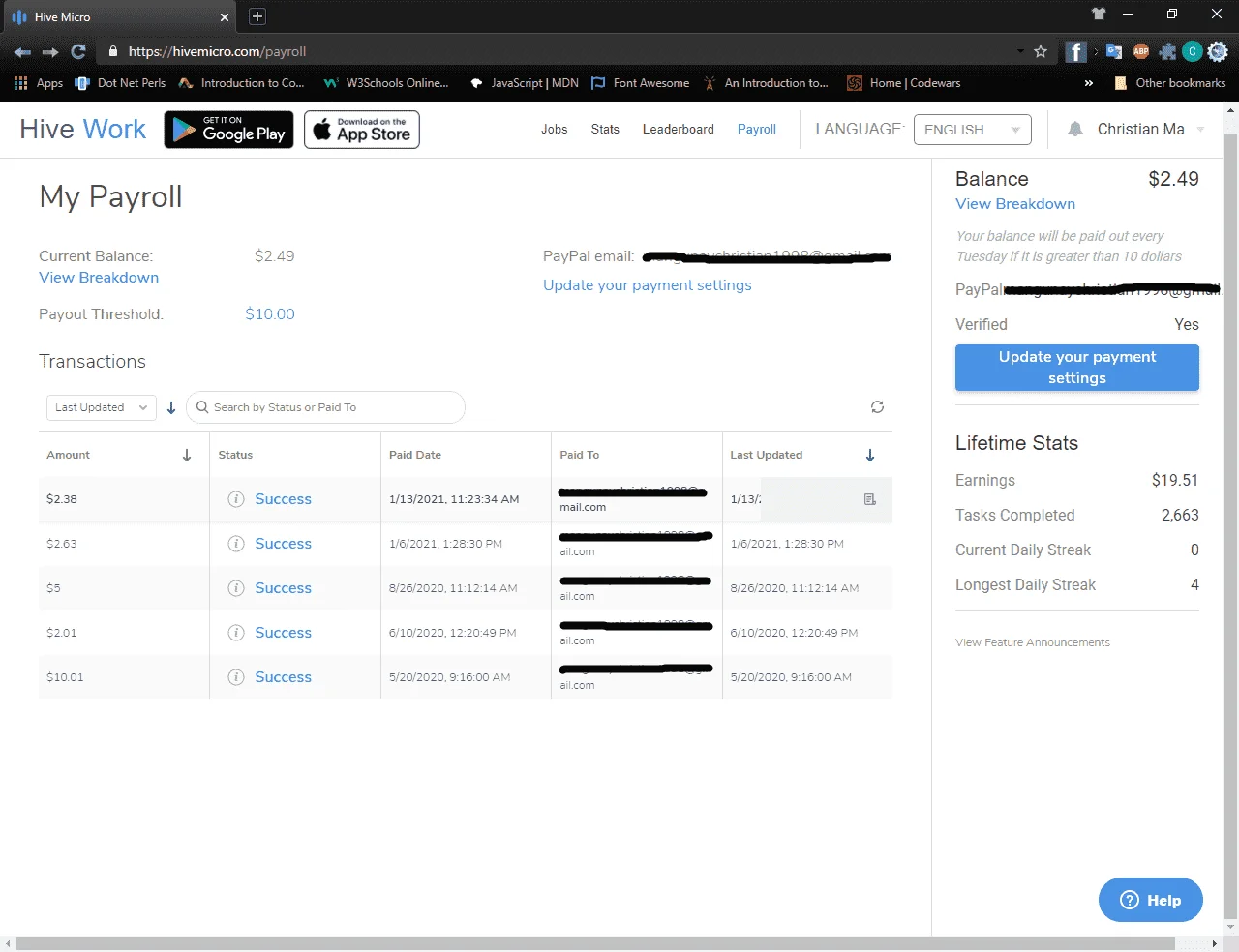Open the Facebook extension icon
The height and width of the screenshot is (952, 1239).
1075,52
